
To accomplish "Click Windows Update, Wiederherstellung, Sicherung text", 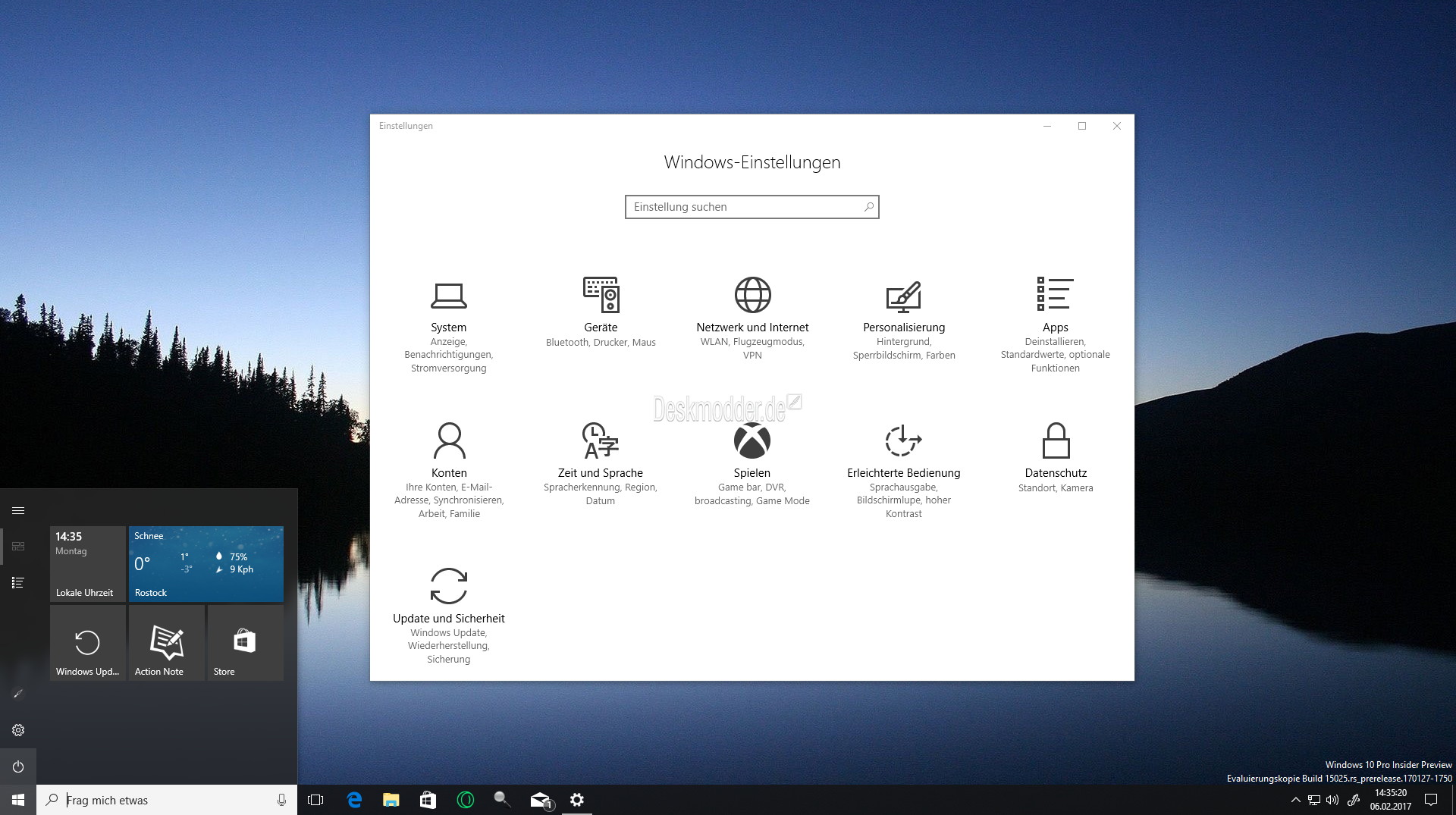I will coord(448,646).
